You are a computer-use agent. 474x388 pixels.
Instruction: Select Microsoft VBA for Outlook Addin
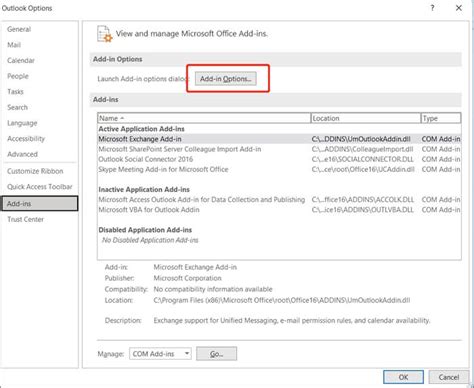279,210
